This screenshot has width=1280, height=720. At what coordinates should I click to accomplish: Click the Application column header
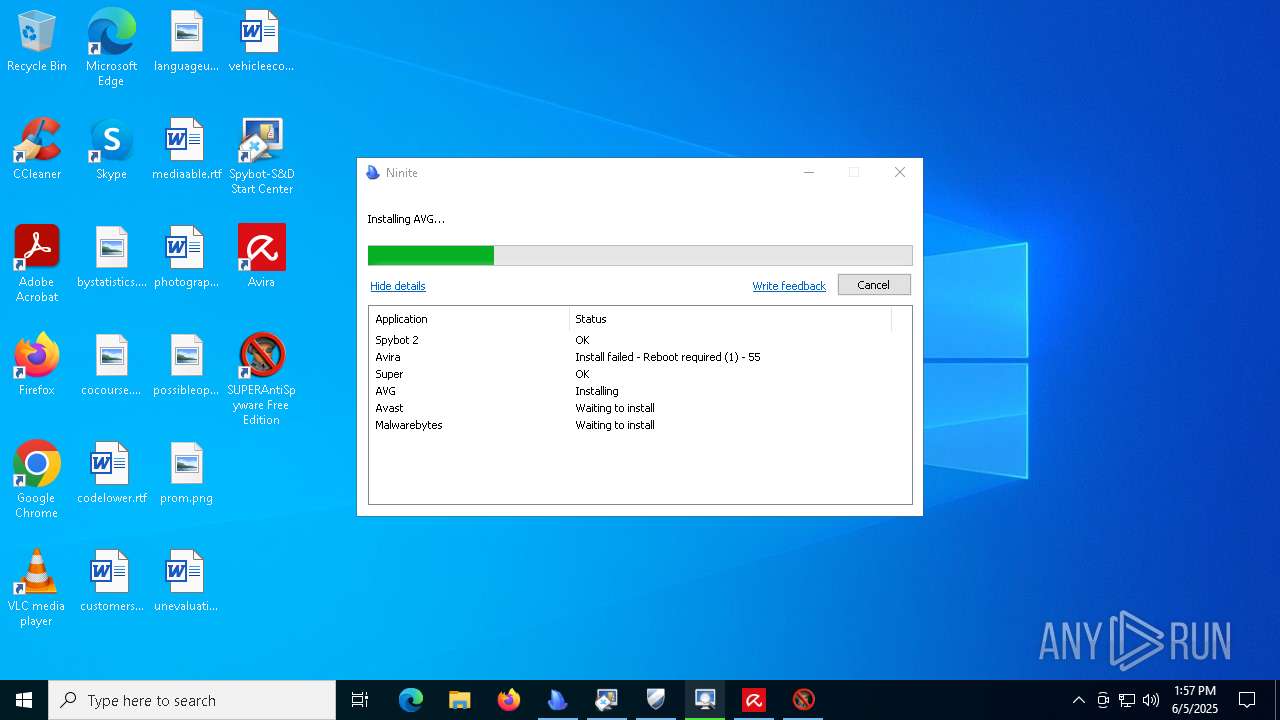pos(469,319)
